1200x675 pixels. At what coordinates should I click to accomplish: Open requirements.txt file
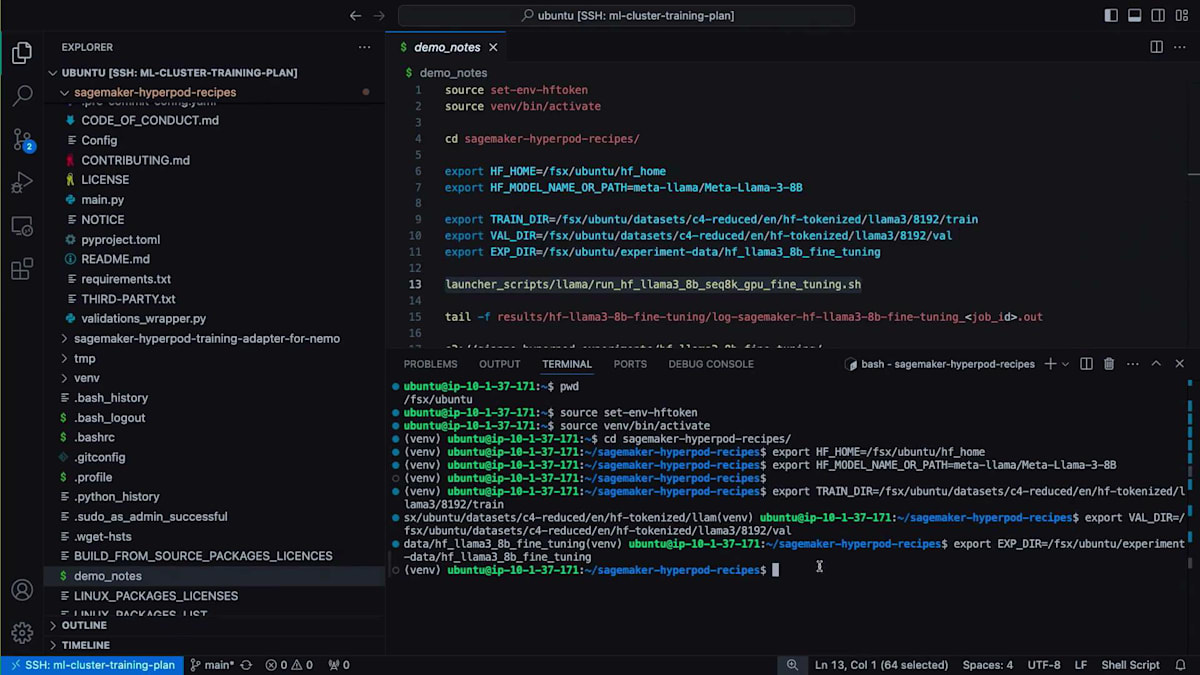(x=126, y=279)
